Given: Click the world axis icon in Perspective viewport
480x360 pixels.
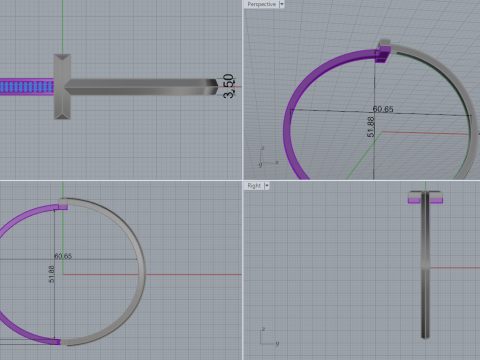Looking at the screenshot, I should tap(268, 157).
